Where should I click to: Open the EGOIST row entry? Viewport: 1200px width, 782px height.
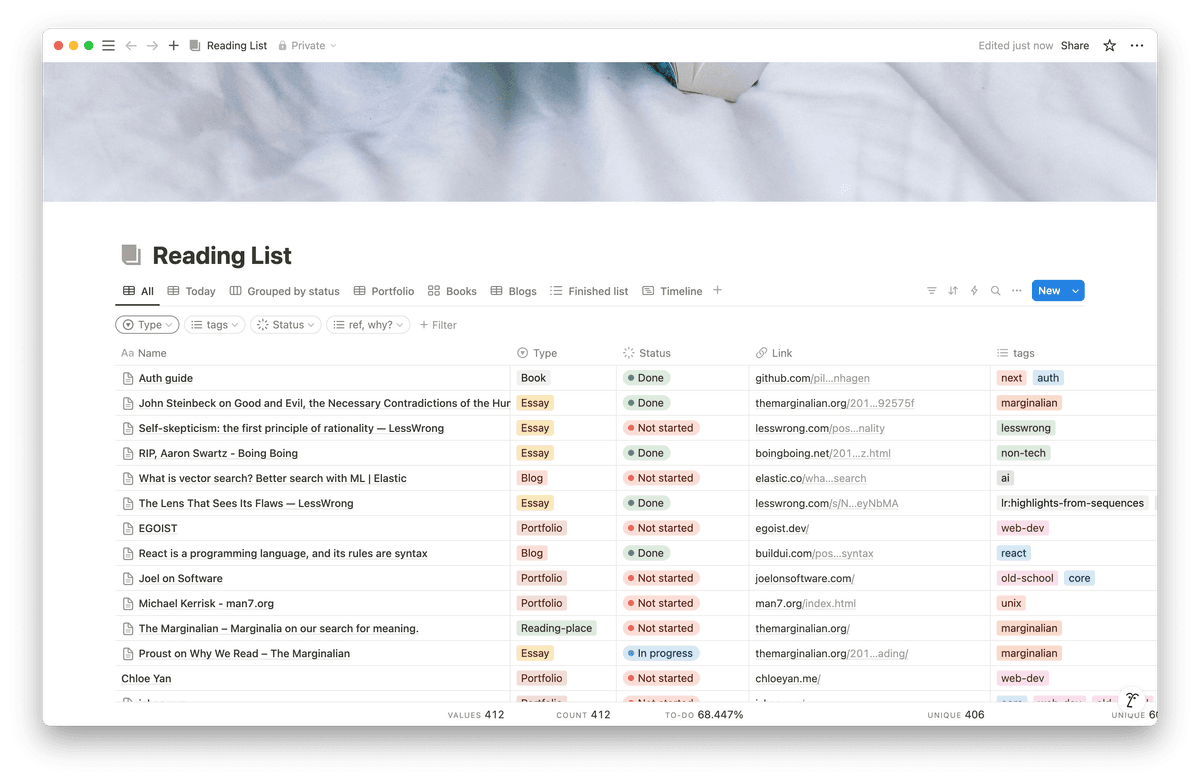click(x=158, y=528)
